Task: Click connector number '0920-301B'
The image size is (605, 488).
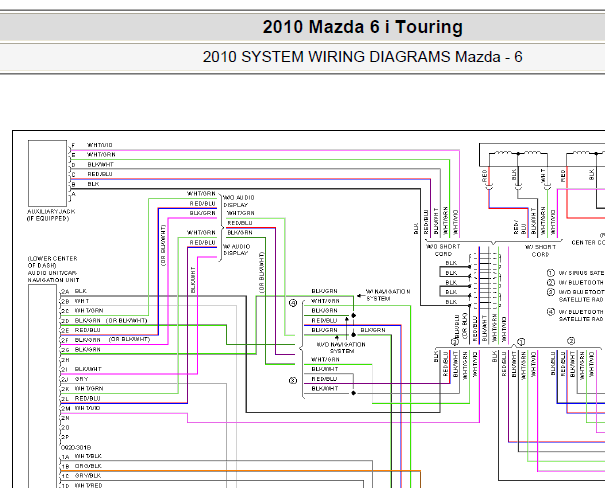Action: (76, 447)
